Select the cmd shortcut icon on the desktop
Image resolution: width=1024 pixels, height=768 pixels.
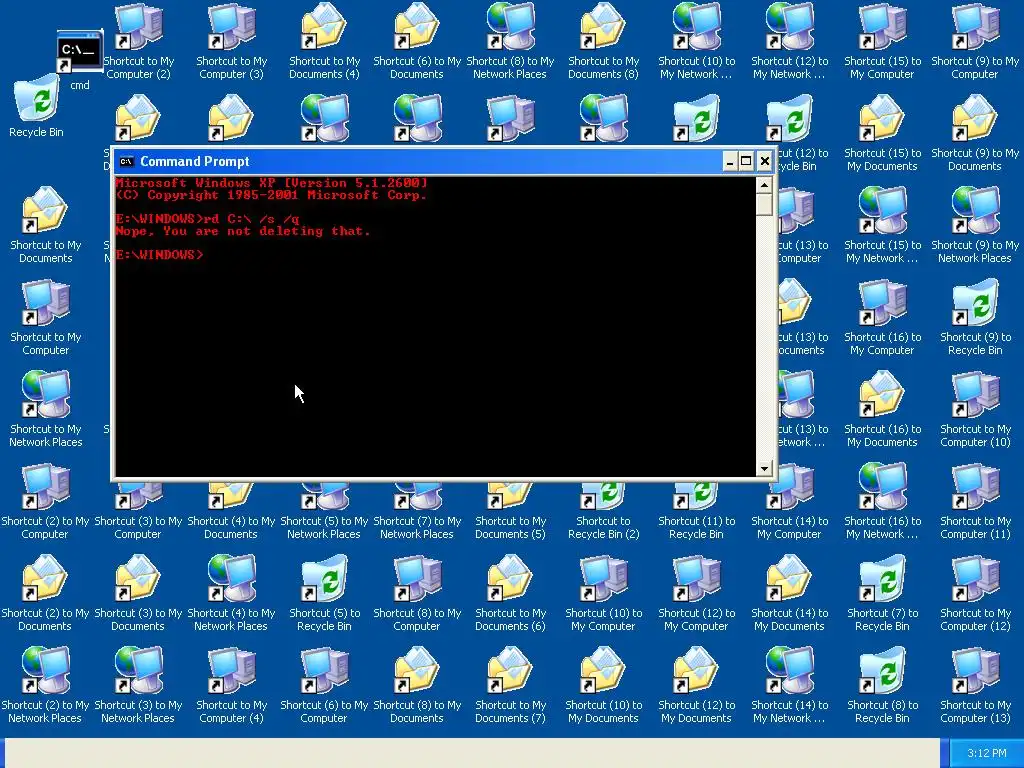[80, 52]
